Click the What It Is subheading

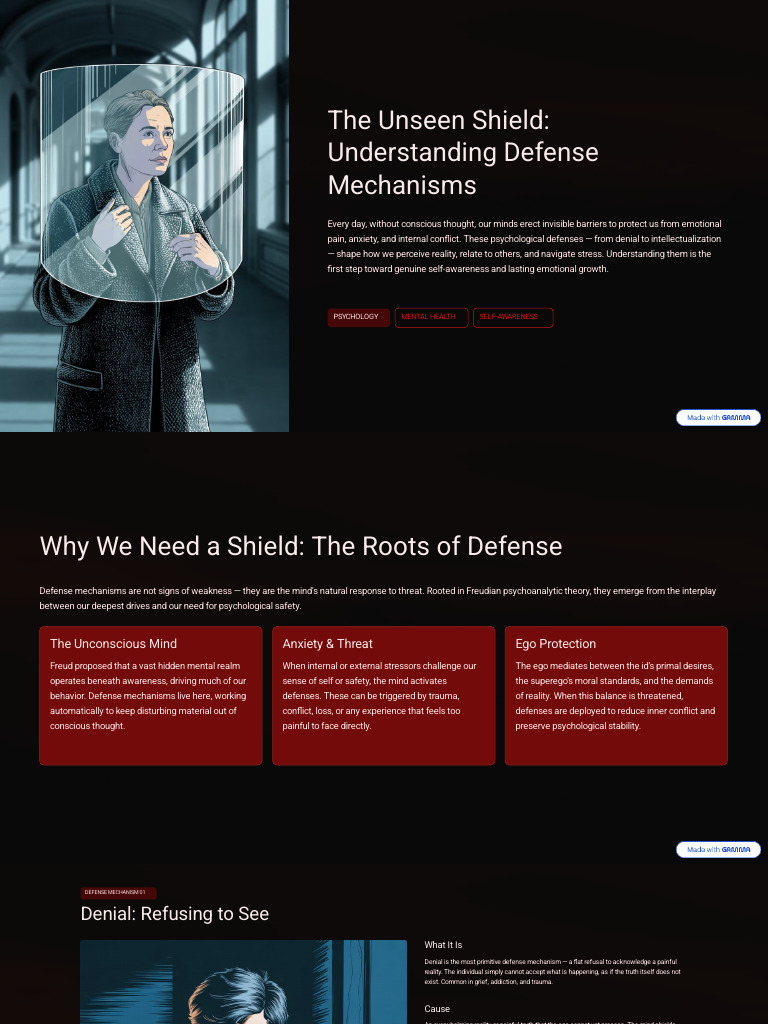point(443,945)
